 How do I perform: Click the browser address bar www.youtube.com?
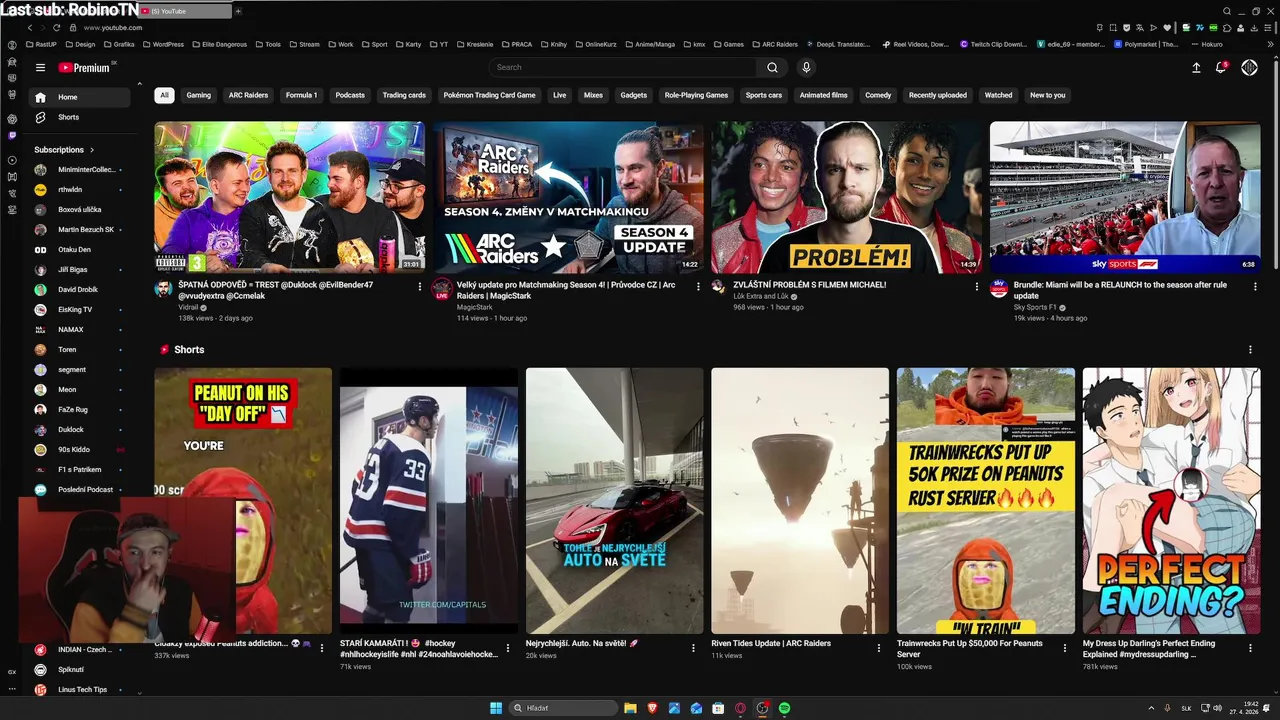point(113,27)
